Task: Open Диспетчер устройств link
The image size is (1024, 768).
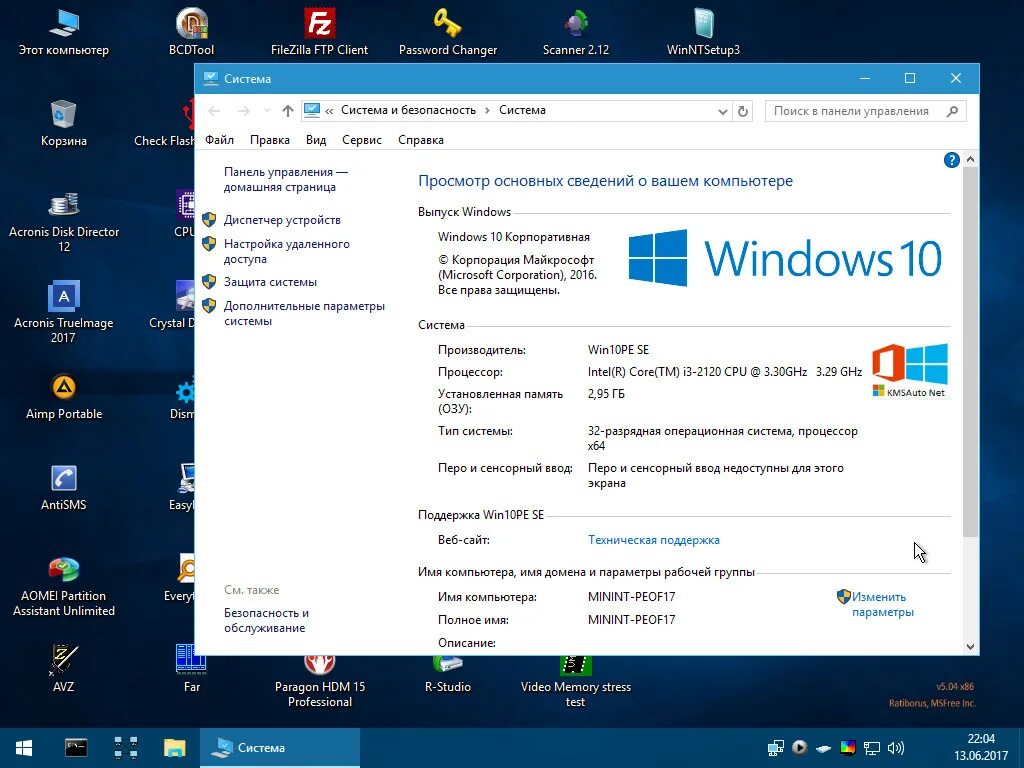Action: (x=282, y=220)
